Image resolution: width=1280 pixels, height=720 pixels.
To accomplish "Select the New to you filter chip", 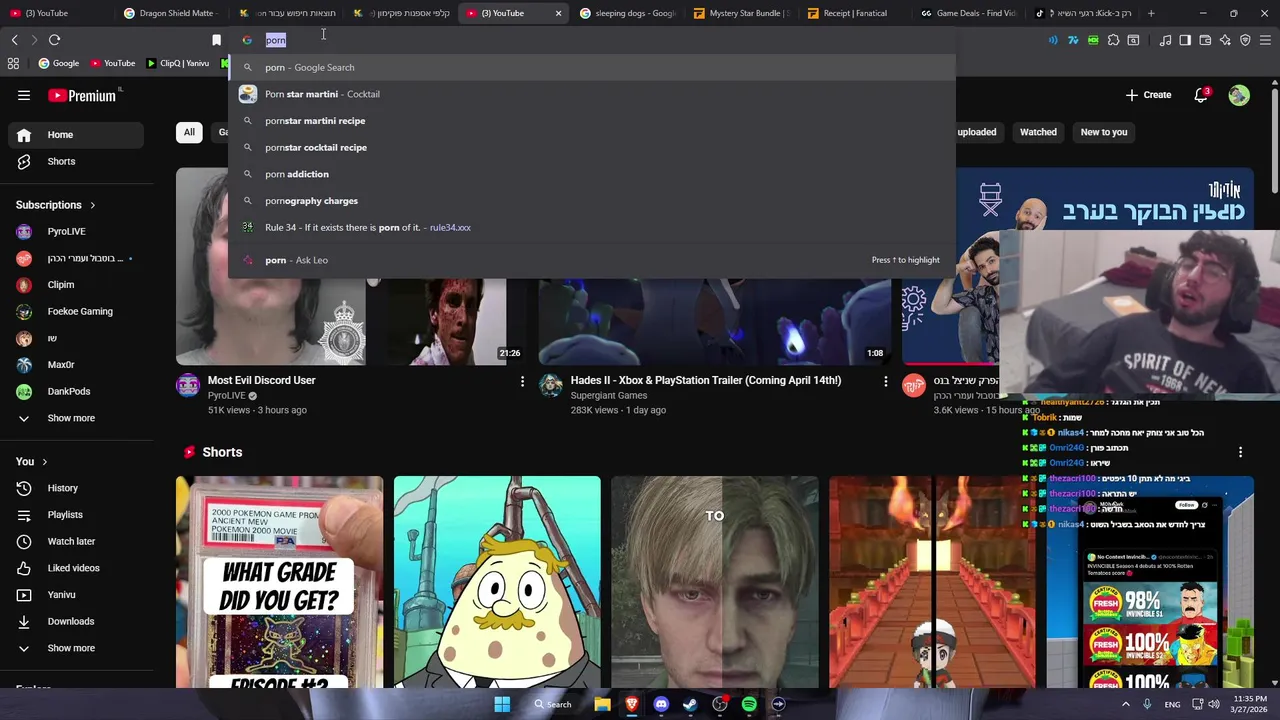I will pos(1104,132).
